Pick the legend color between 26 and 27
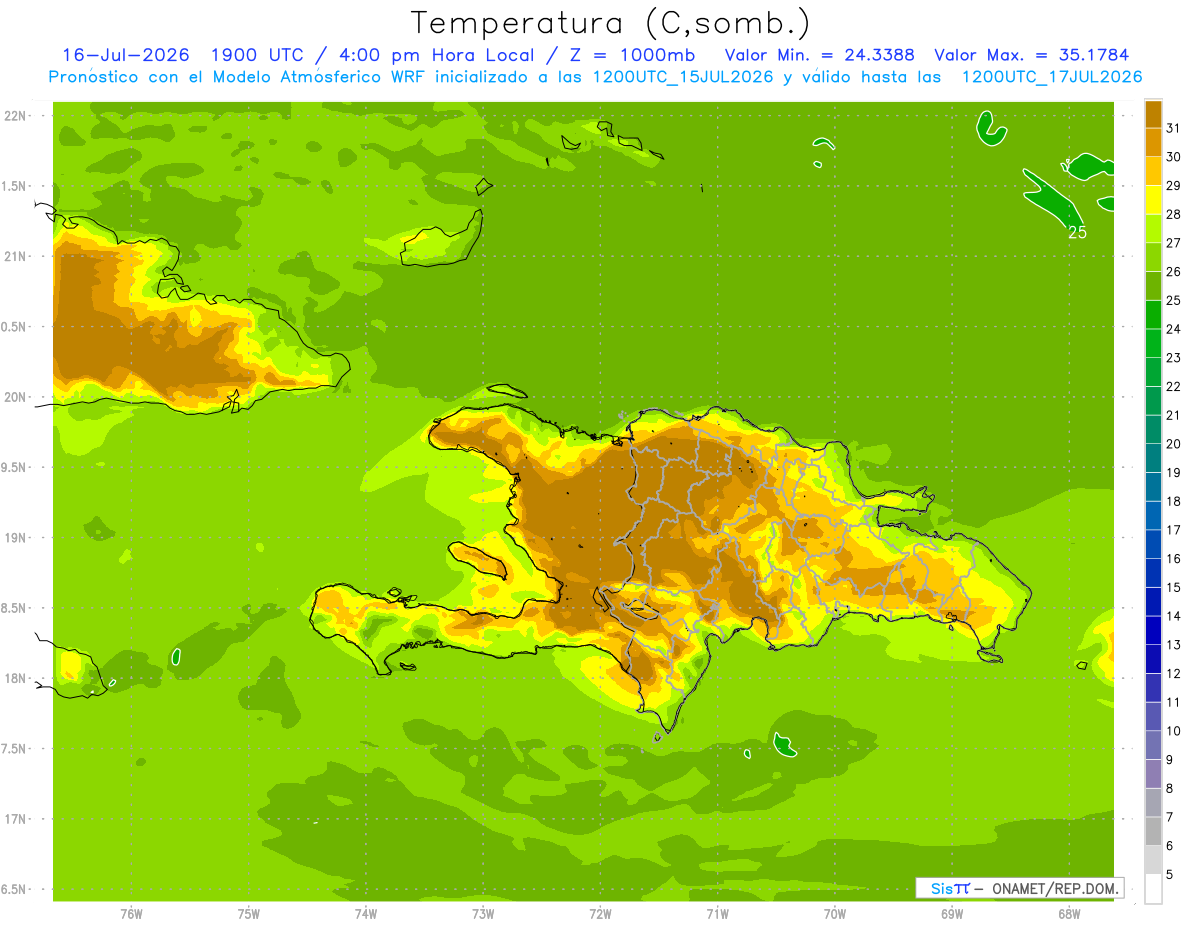1200x927 pixels. point(1153,257)
